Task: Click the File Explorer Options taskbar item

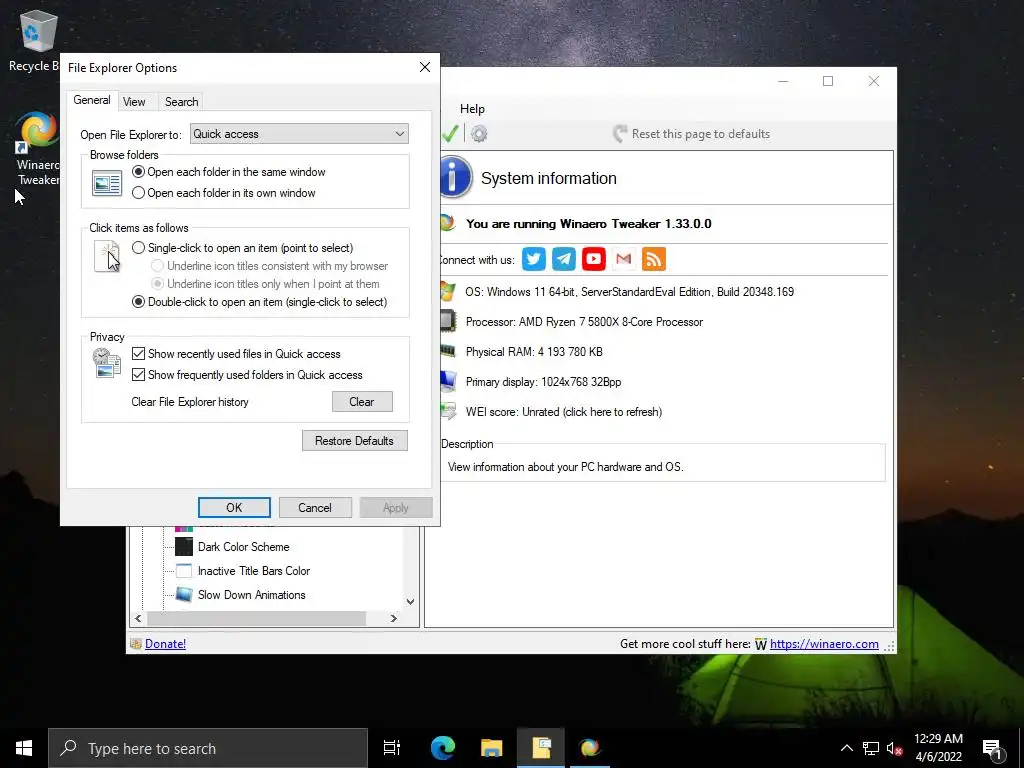Action: click(541, 748)
